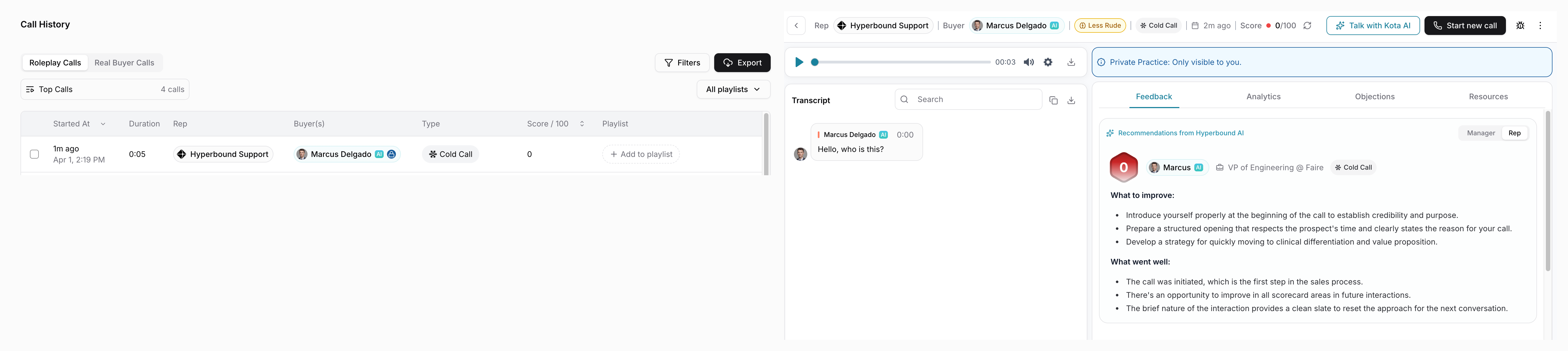Image resolution: width=1568 pixels, height=351 pixels.
Task: Click the magnifier icon in transcript search
Action: pyautogui.click(x=904, y=99)
